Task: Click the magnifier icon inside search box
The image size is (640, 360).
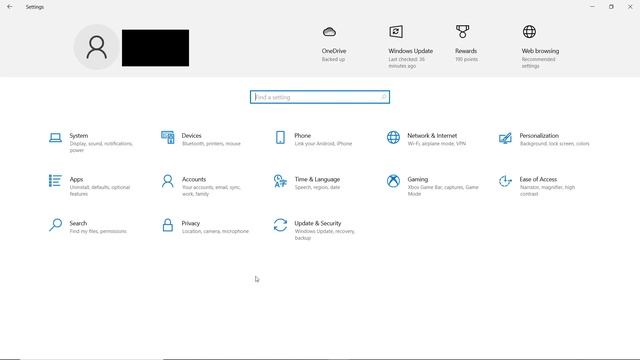Action: pyautogui.click(x=384, y=97)
